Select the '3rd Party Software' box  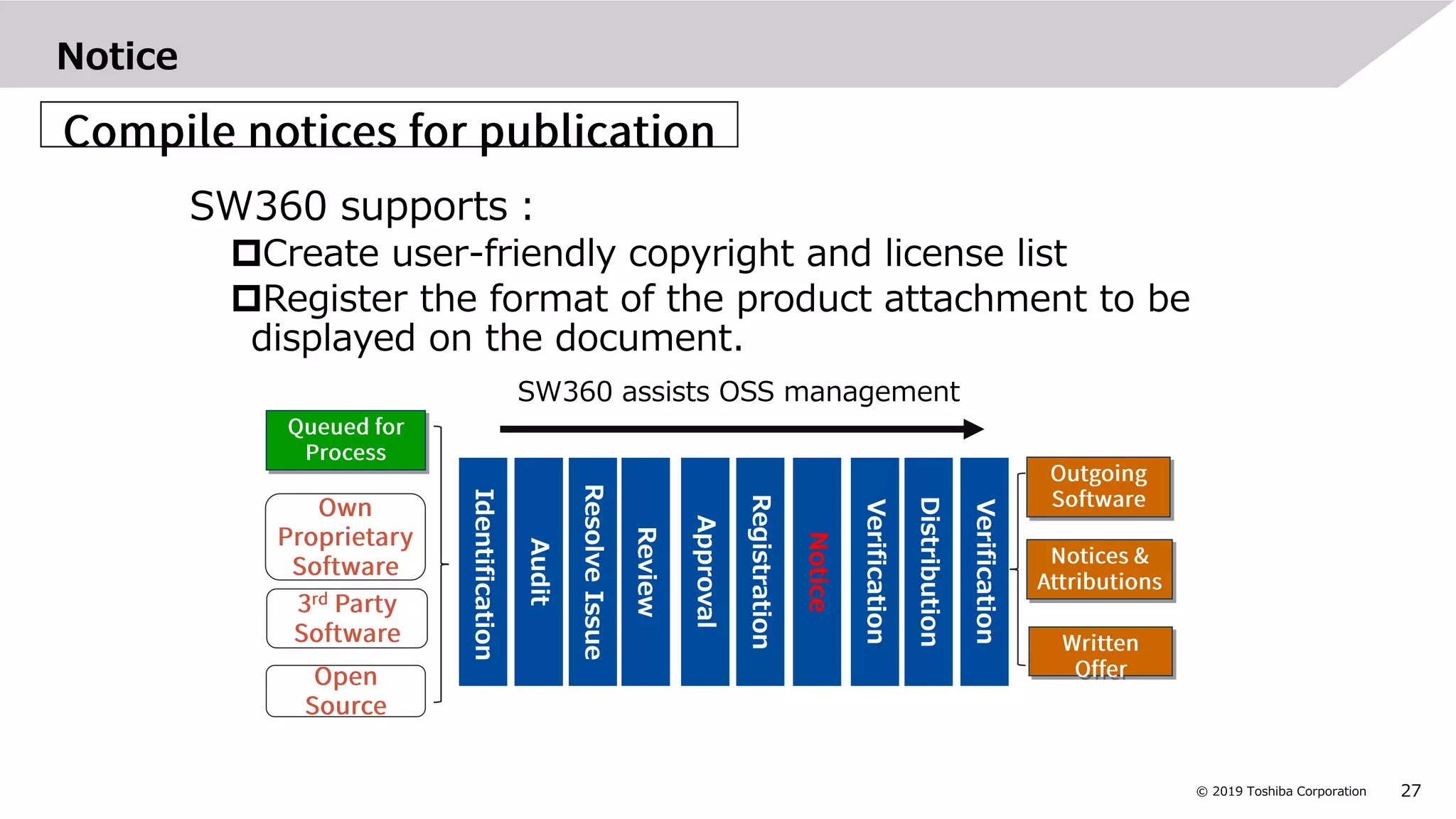click(347, 619)
